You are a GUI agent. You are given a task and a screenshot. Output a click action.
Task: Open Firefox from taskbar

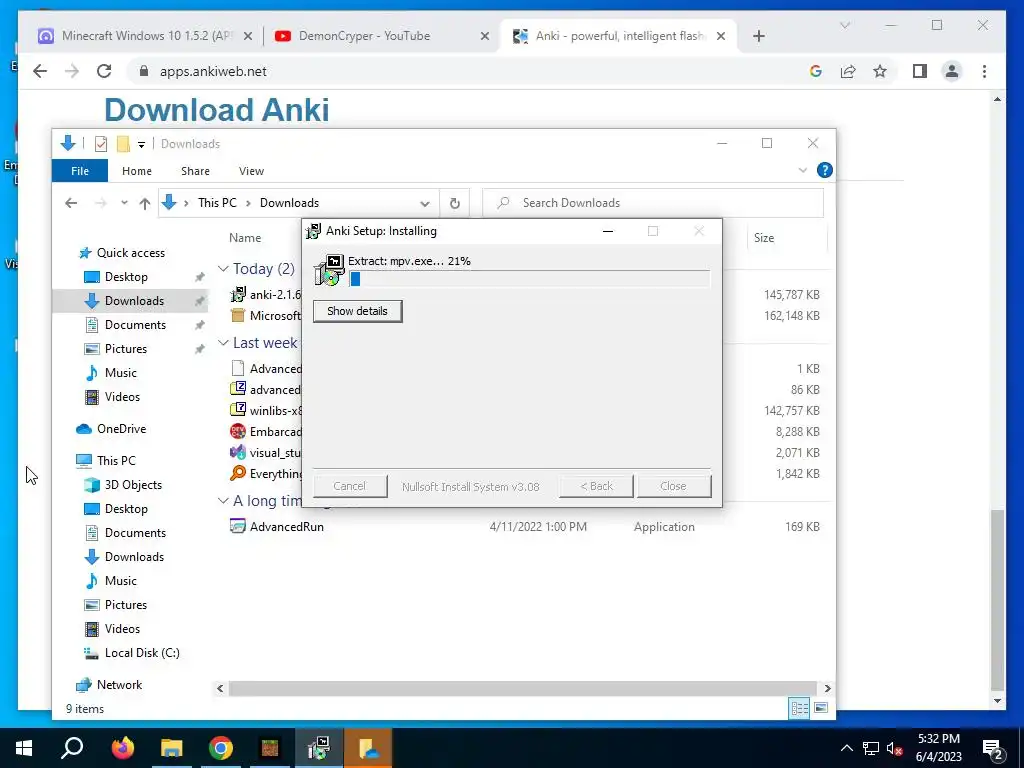(x=122, y=748)
